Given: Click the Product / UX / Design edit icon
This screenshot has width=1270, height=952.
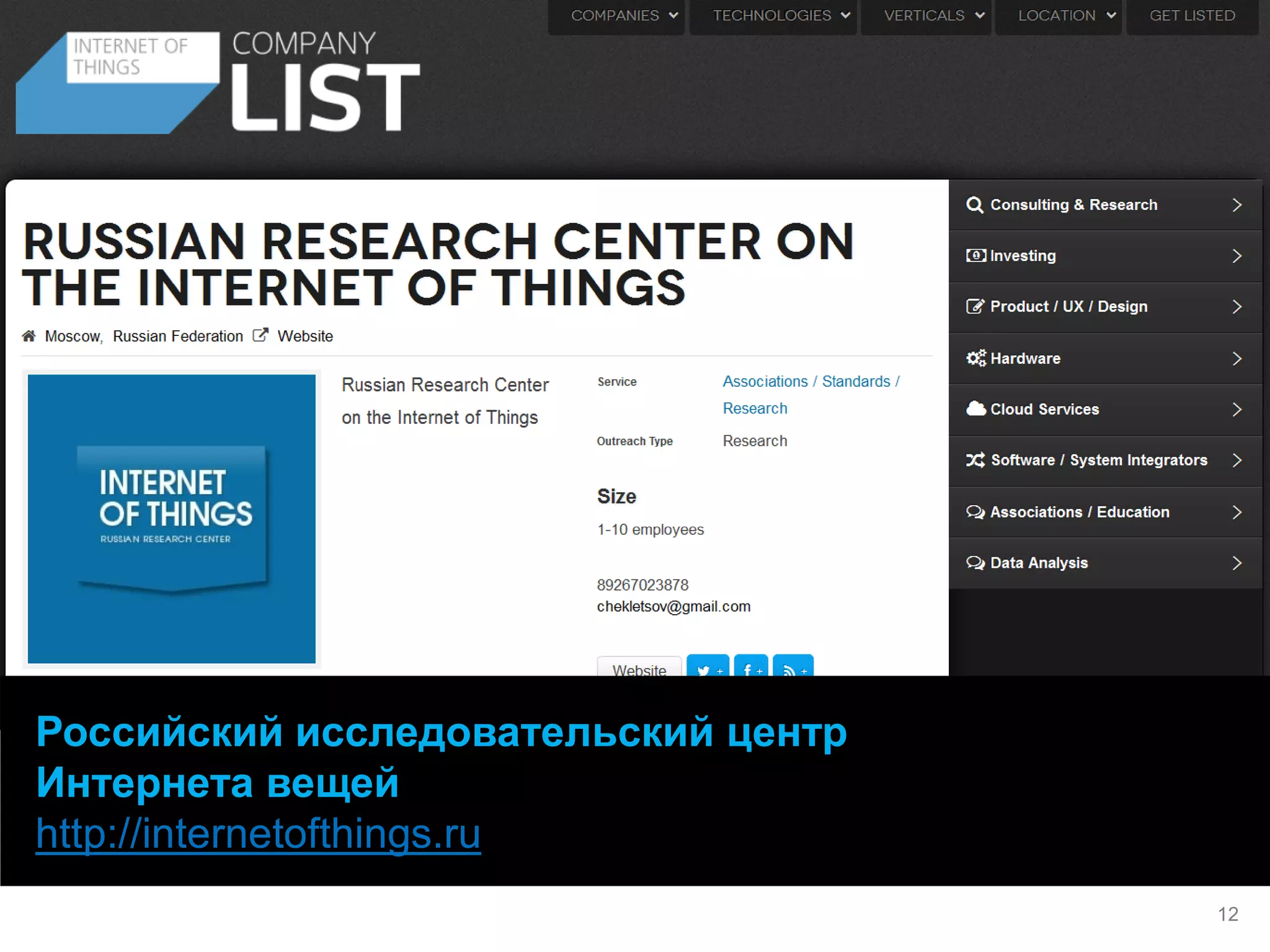Looking at the screenshot, I should (x=975, y=306).
